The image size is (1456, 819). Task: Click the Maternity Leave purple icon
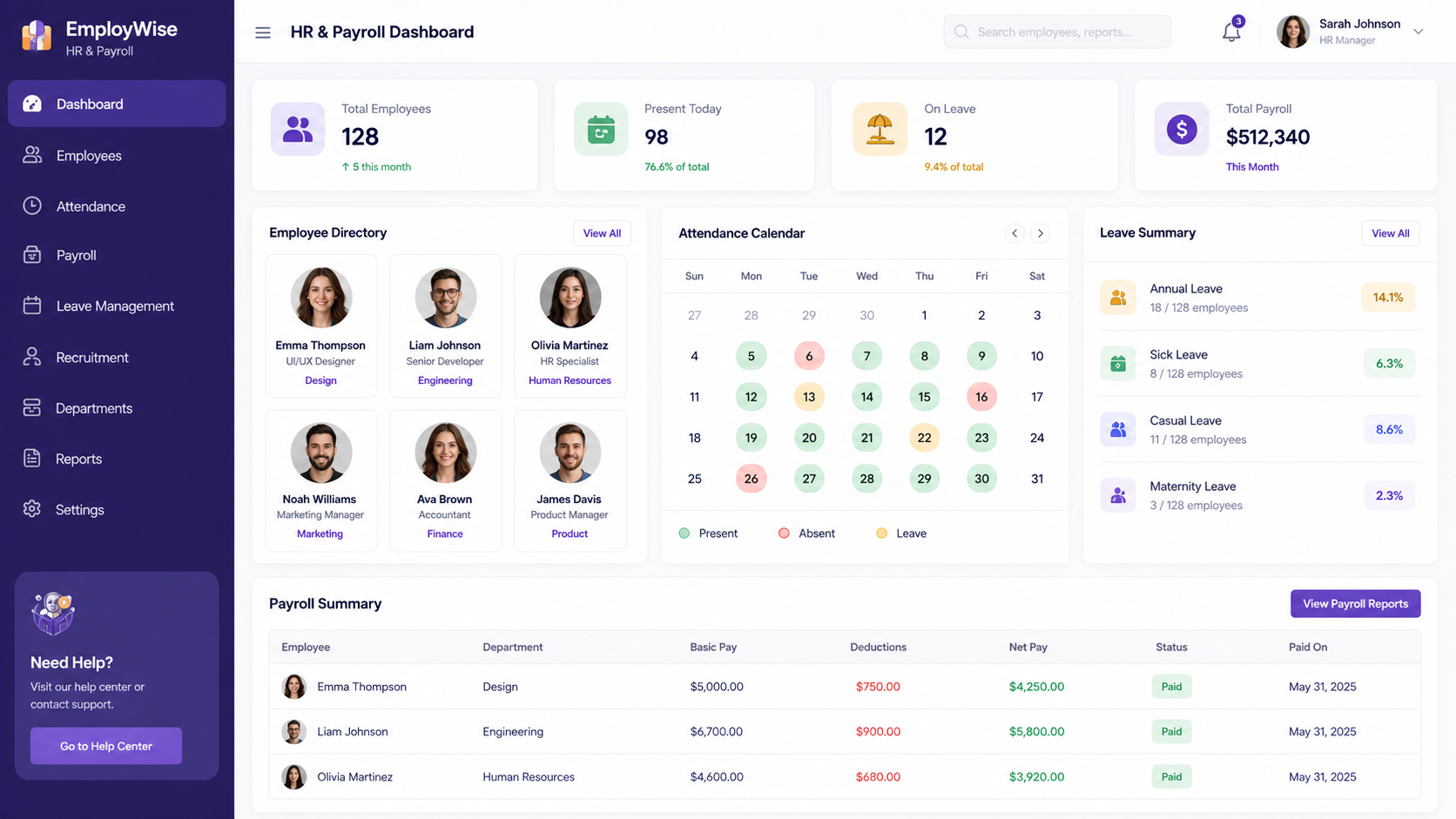[x=1118, y=495]
